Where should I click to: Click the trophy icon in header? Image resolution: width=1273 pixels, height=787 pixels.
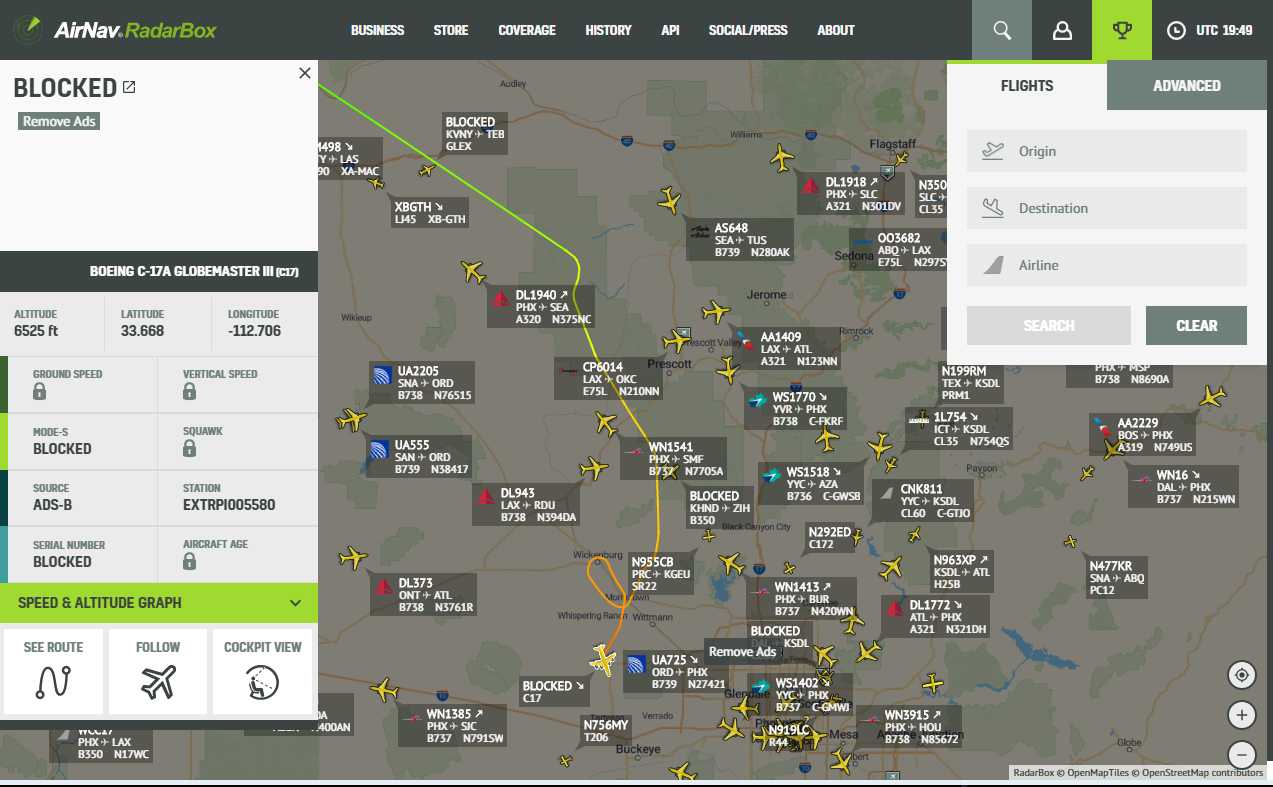[x=1122, y=30]
